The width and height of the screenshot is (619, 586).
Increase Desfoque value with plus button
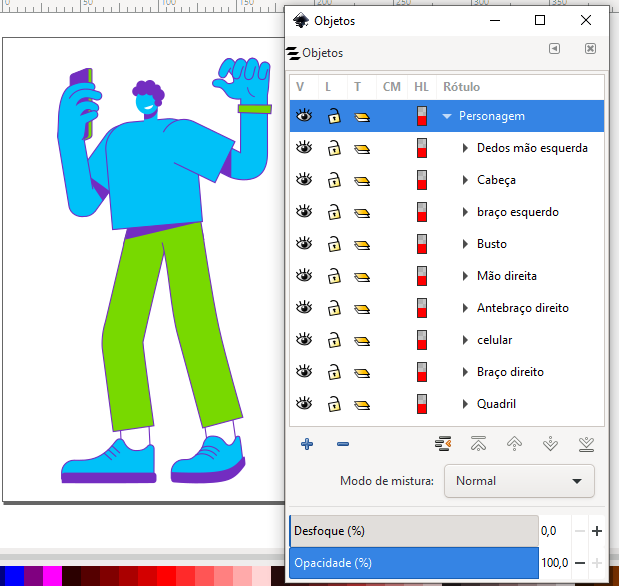click(597, 531)
